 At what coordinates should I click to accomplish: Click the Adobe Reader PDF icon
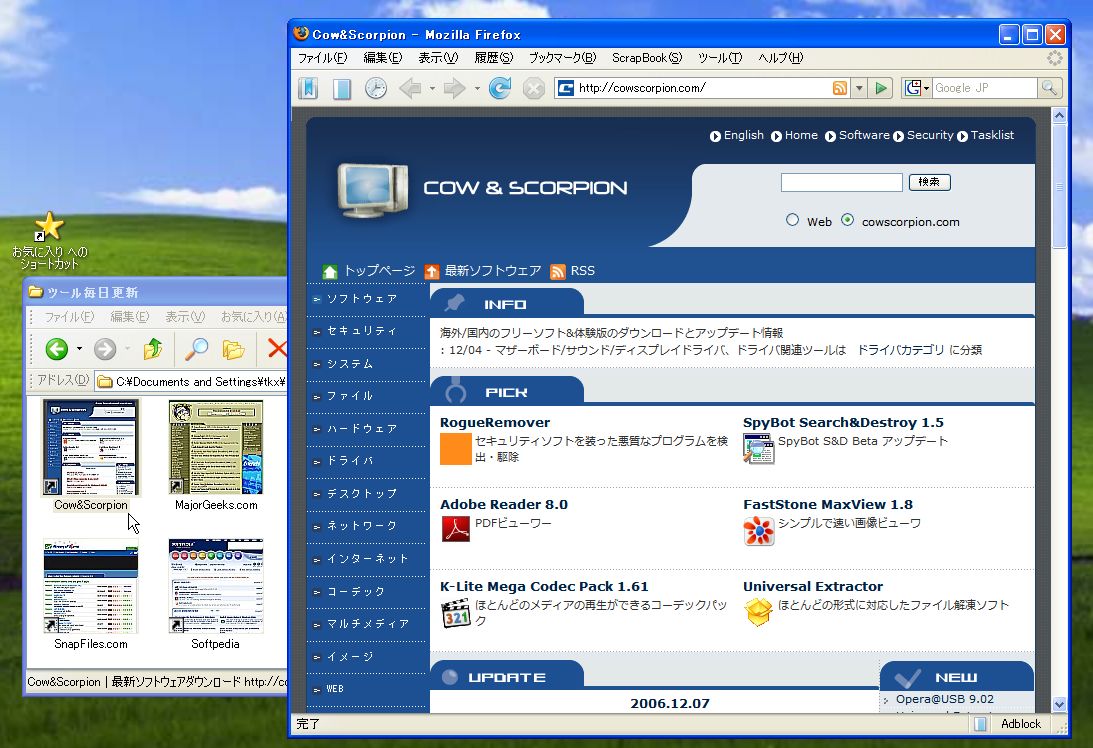(456, 529)
